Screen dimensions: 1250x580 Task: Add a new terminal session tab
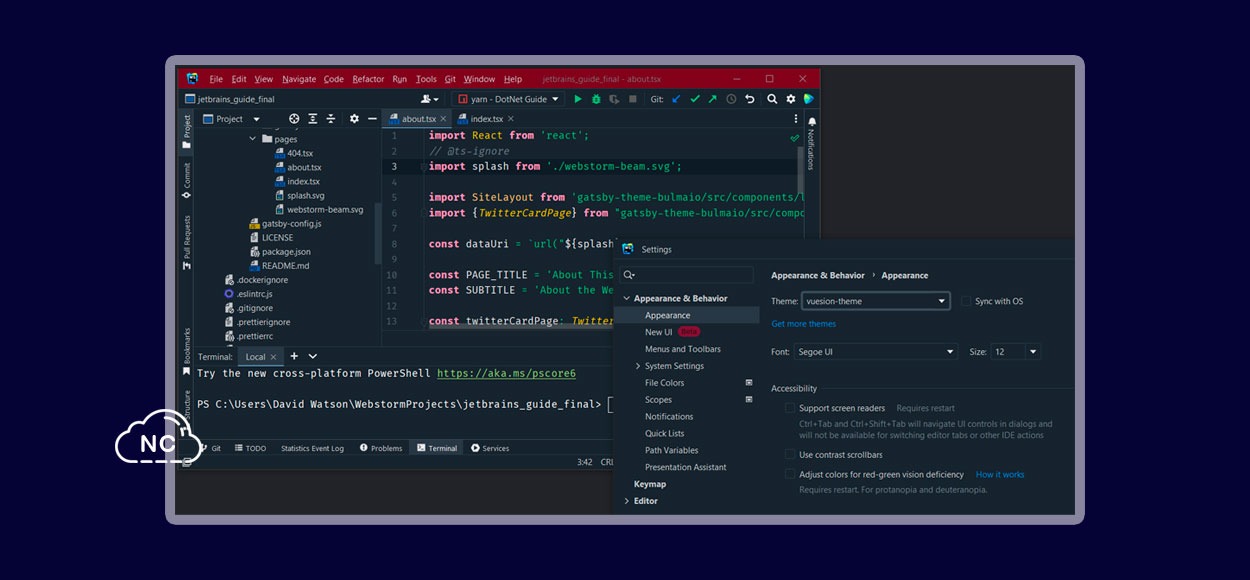tap(294, 356)
